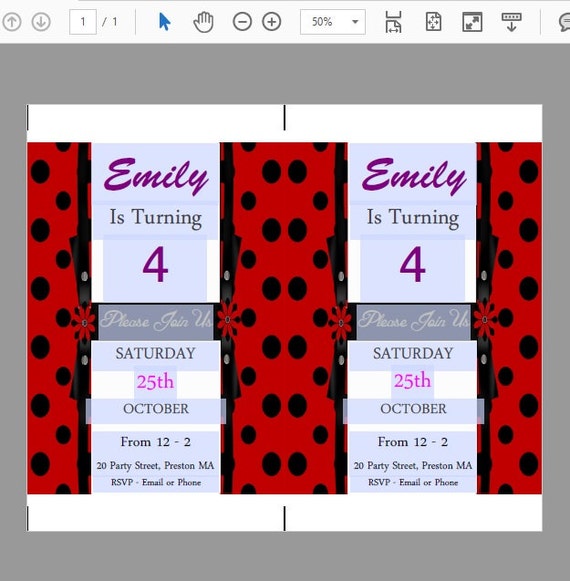
Task: Click the right Emily invitation title
Action: point(413,176)
